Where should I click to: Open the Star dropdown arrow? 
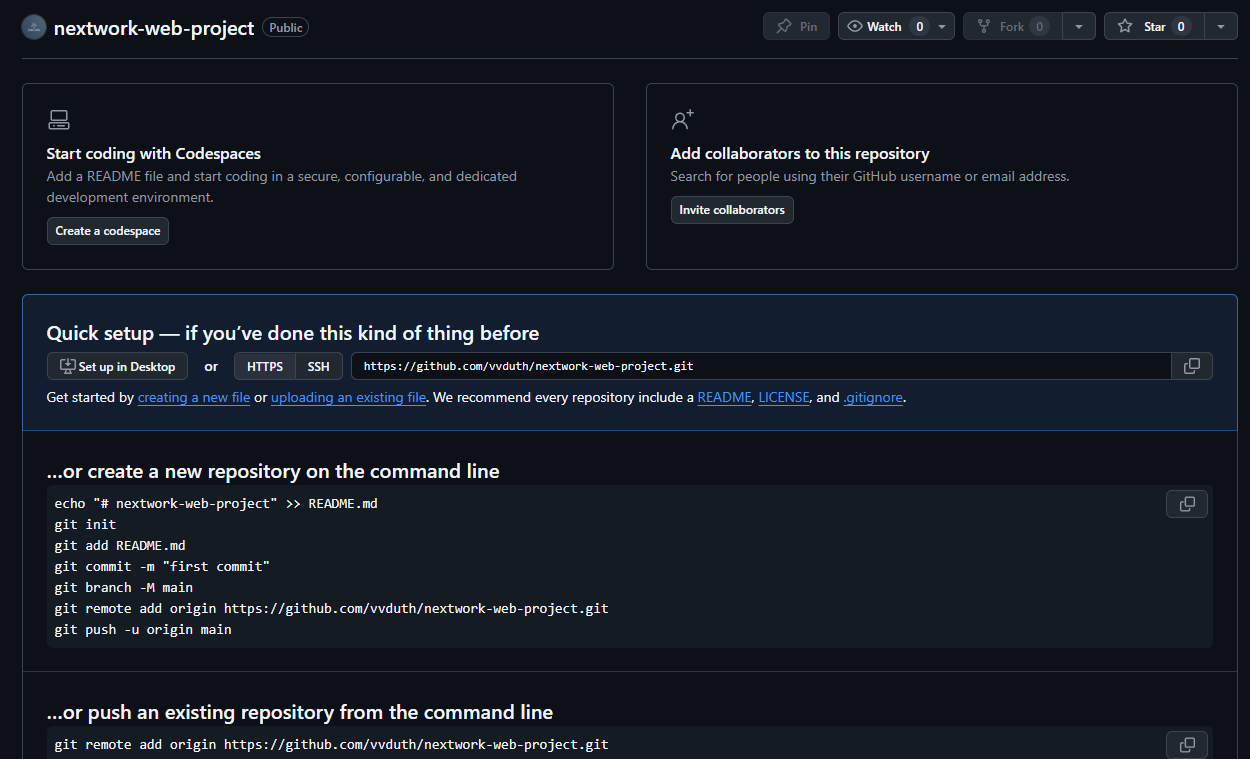(x=1221, y=26)
